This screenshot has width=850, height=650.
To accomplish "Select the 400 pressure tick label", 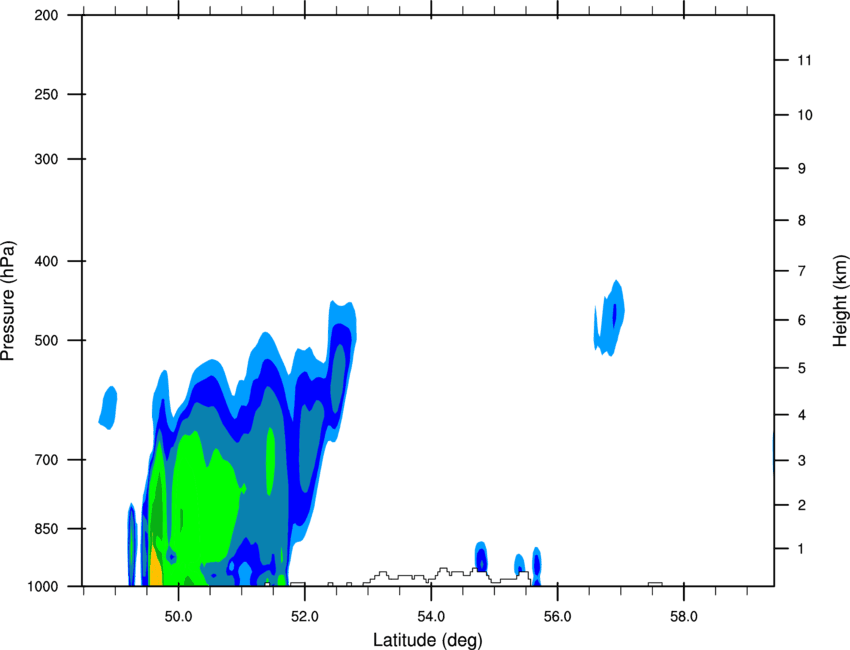I will tap(46, 261).
